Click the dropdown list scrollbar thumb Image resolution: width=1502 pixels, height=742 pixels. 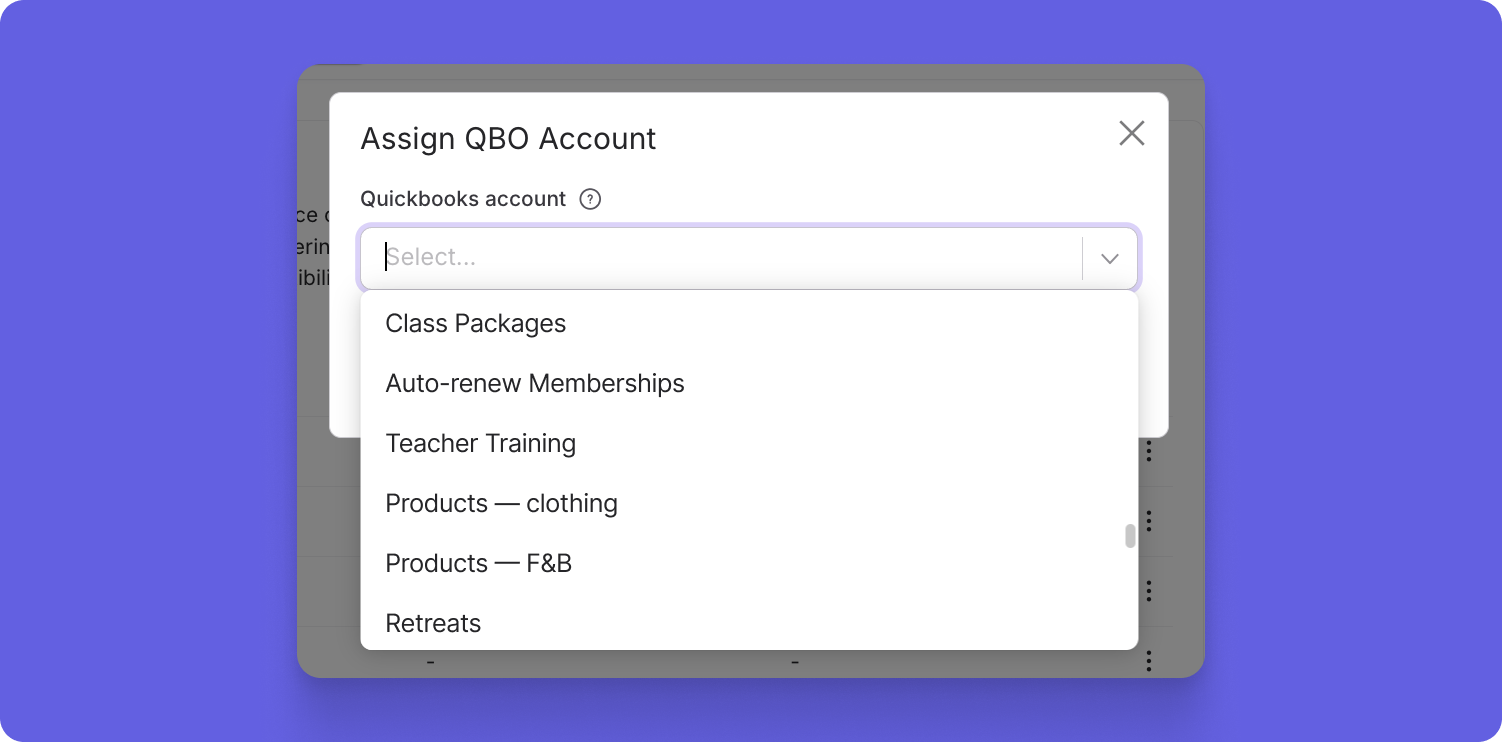[1130, 536]
